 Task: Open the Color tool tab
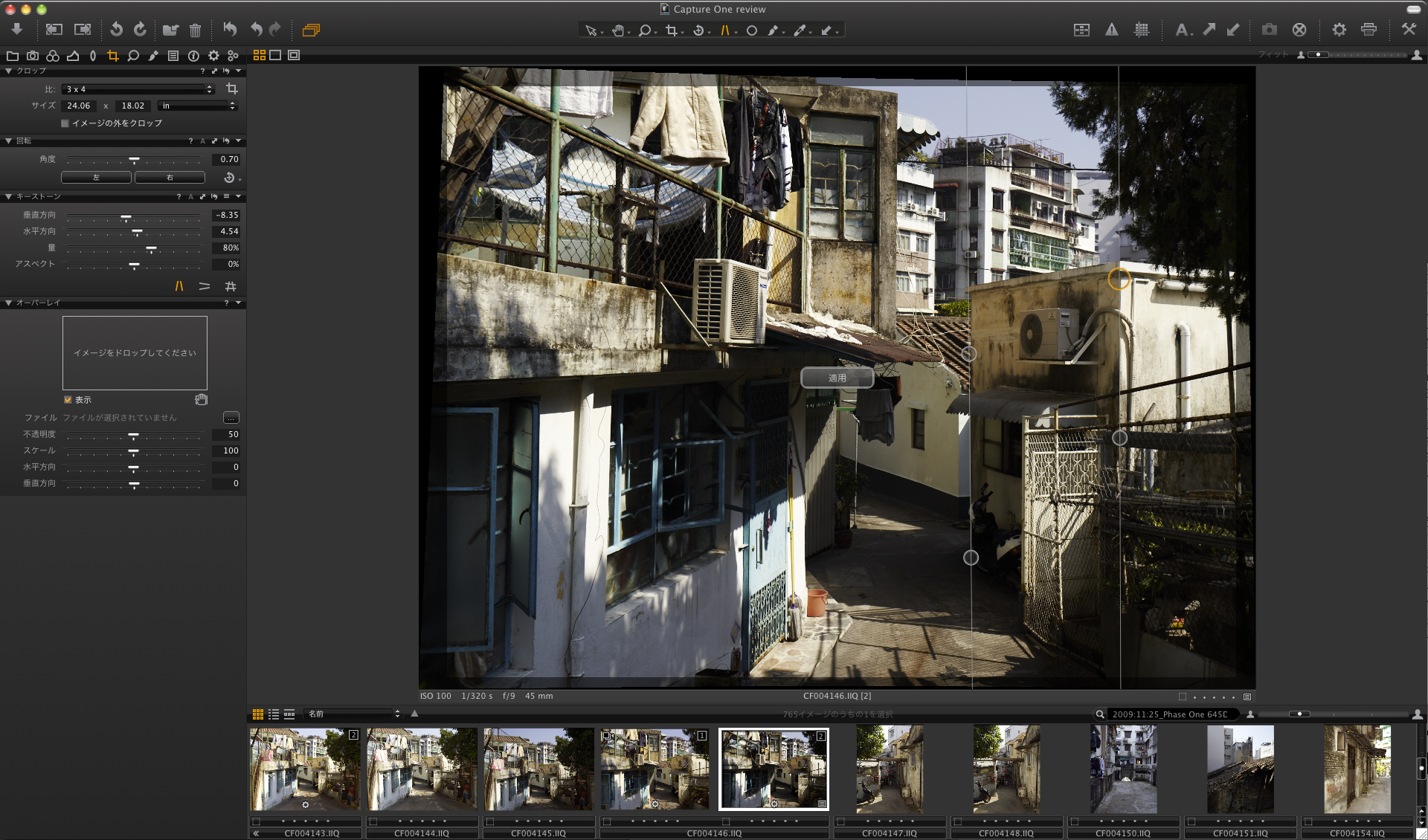pos(53,56)
